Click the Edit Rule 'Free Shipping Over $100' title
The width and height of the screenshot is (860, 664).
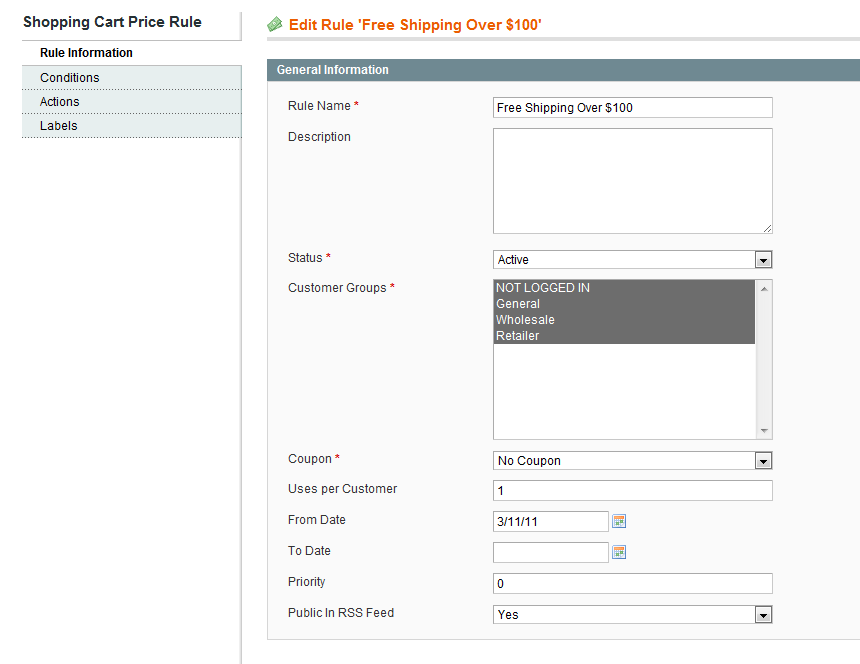(x=415, y=25)
